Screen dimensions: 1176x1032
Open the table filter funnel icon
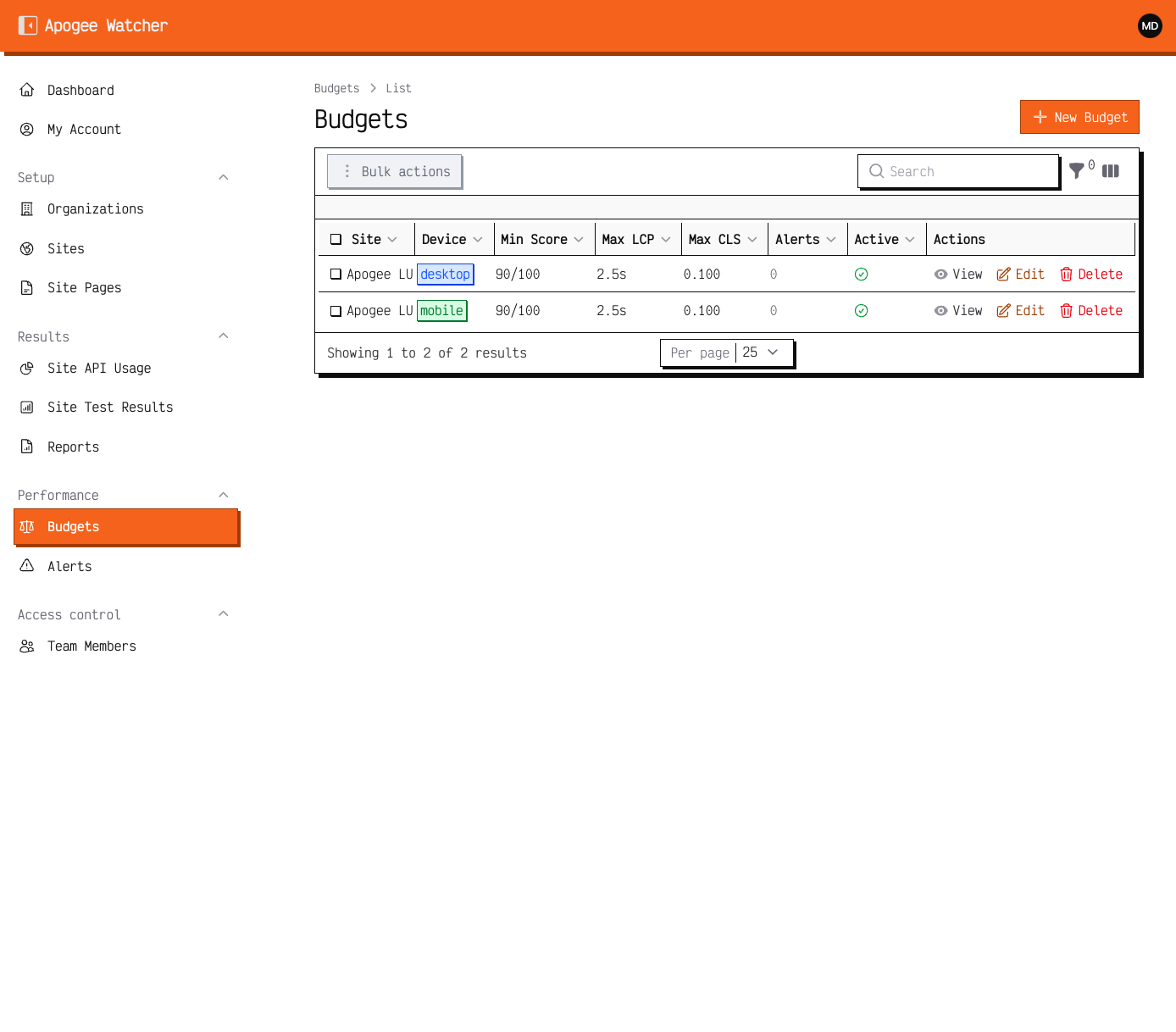[x=1077, y=170]
